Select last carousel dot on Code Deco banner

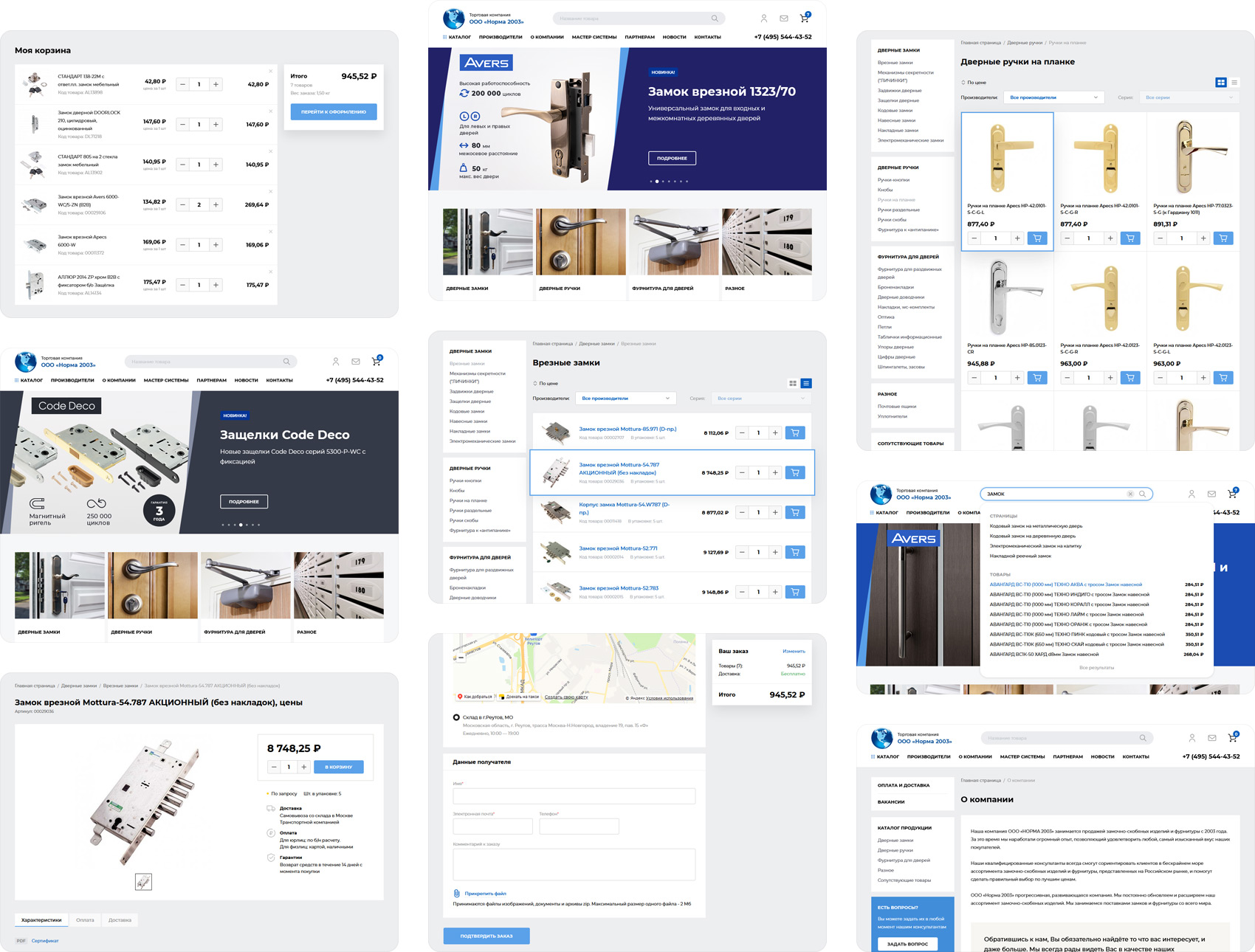[x=258, y=525]
